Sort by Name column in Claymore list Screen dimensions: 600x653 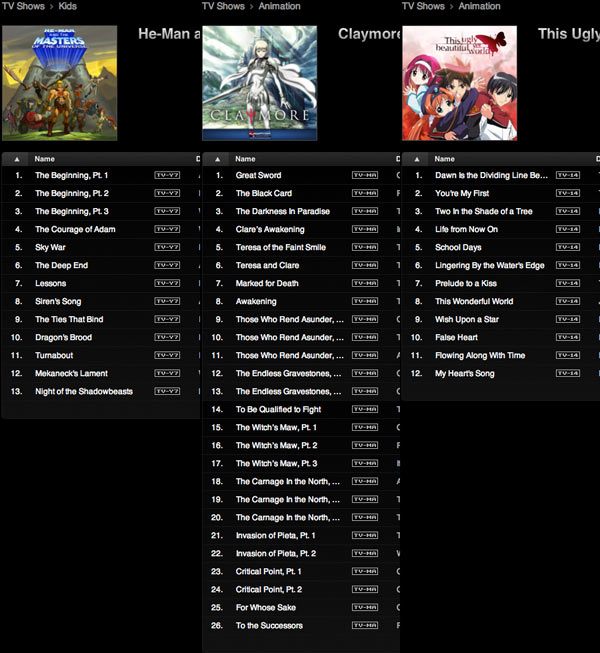coord(246,158)
